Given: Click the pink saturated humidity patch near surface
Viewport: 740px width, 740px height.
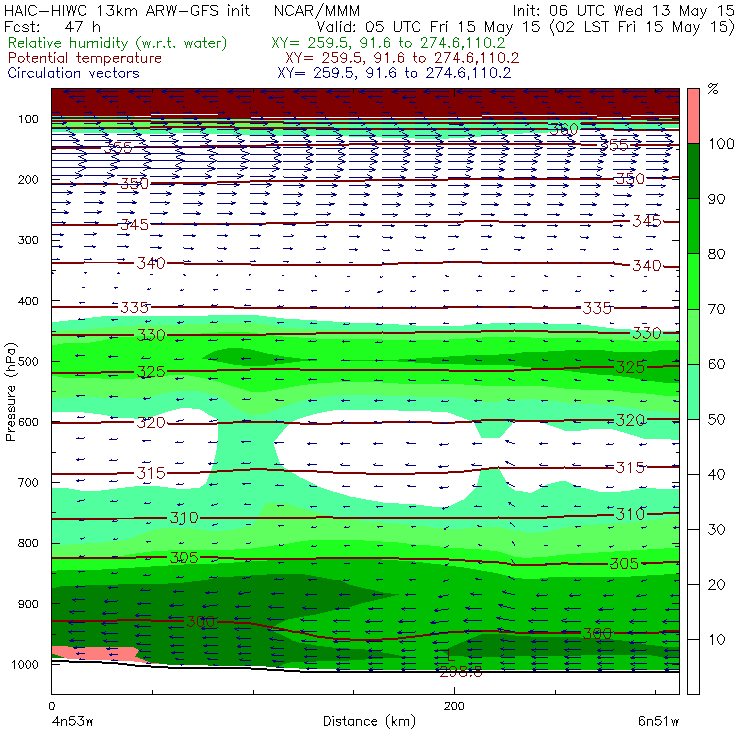Looking at the screenshot, I should (97, 653).
